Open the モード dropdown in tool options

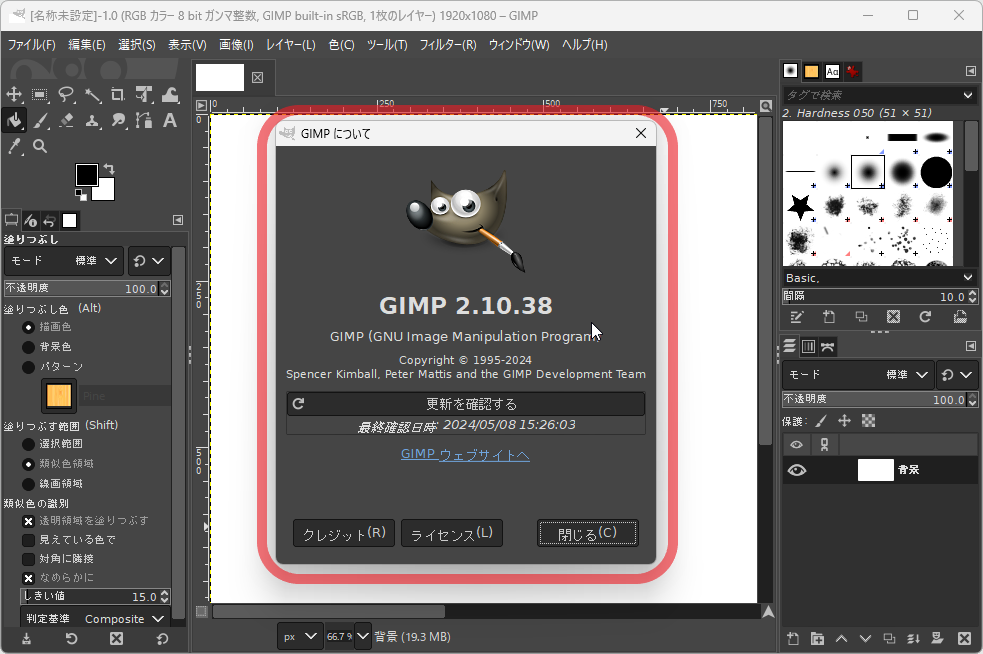tap(95, 261)
